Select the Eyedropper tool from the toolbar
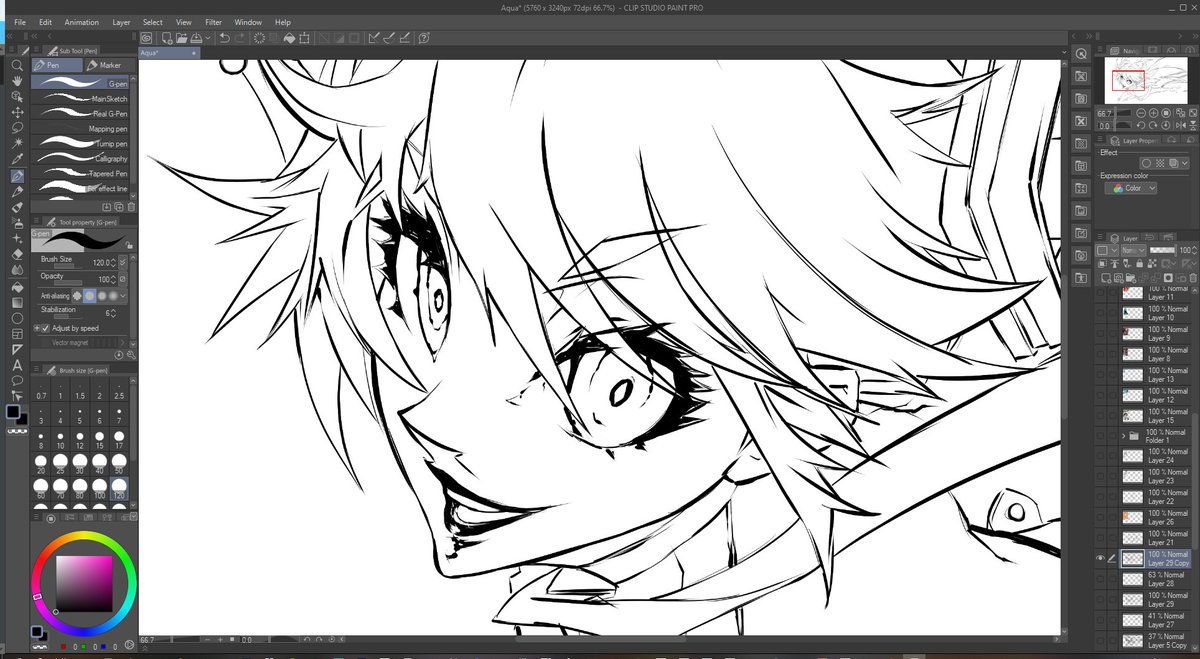The width and height of the screenshot is (1200, 659). point(17,158)
